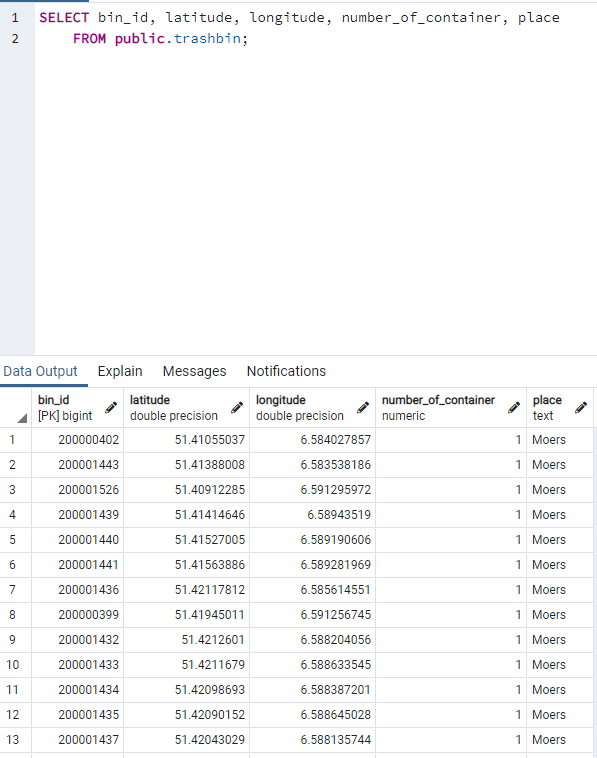This screenshot has width=597, height=758.
Task: Click the number_of_container column pencil icon
Action: [514, 408]
